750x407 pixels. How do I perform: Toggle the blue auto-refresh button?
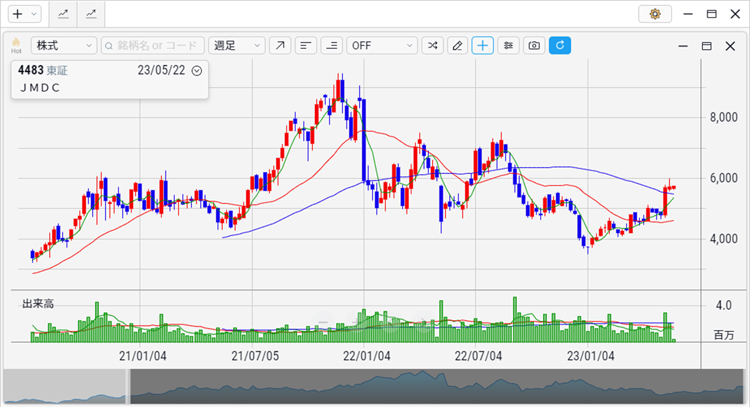coord(560,46)
